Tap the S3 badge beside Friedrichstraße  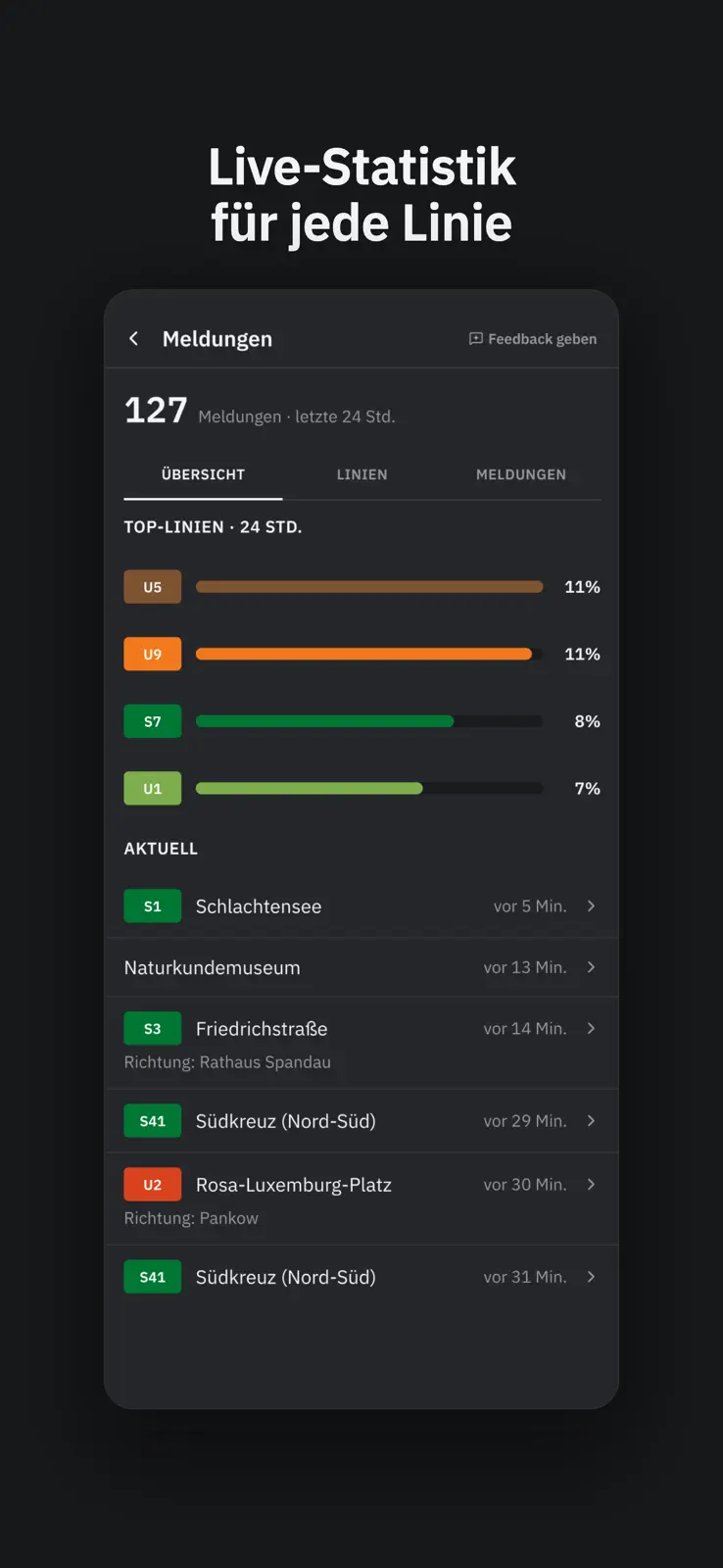tap(153, 1029)
